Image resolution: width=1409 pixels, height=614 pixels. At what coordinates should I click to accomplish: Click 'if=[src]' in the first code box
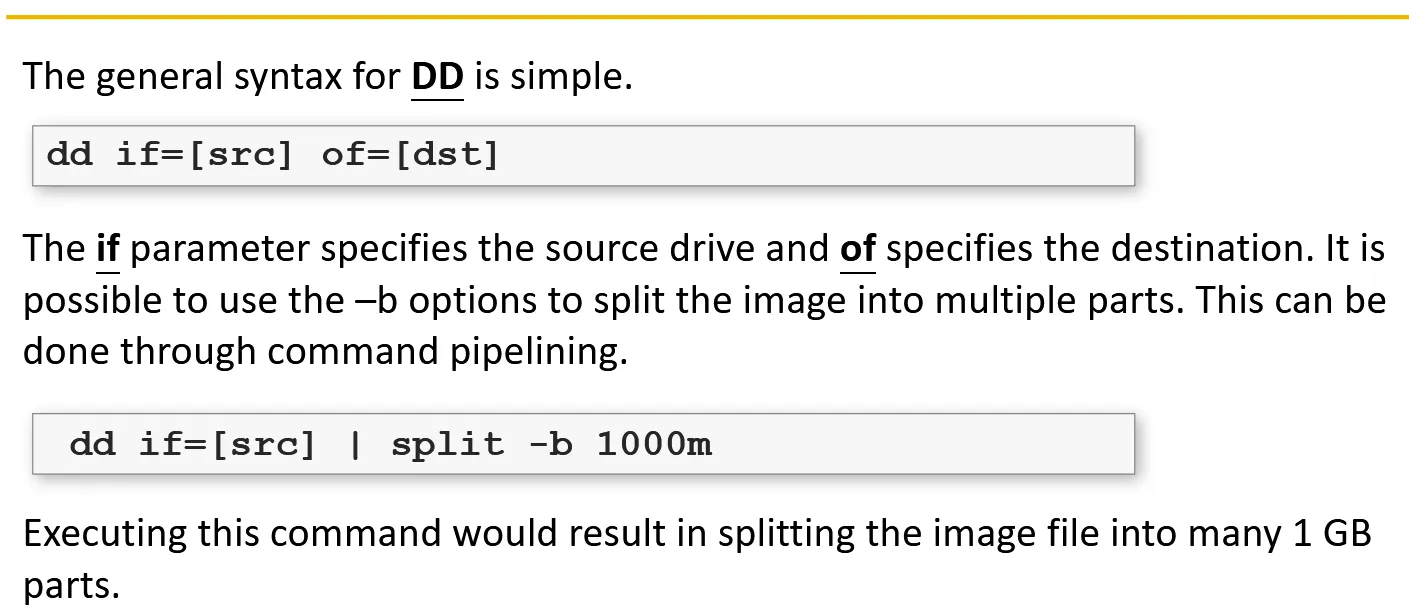(x=205, y=156)
